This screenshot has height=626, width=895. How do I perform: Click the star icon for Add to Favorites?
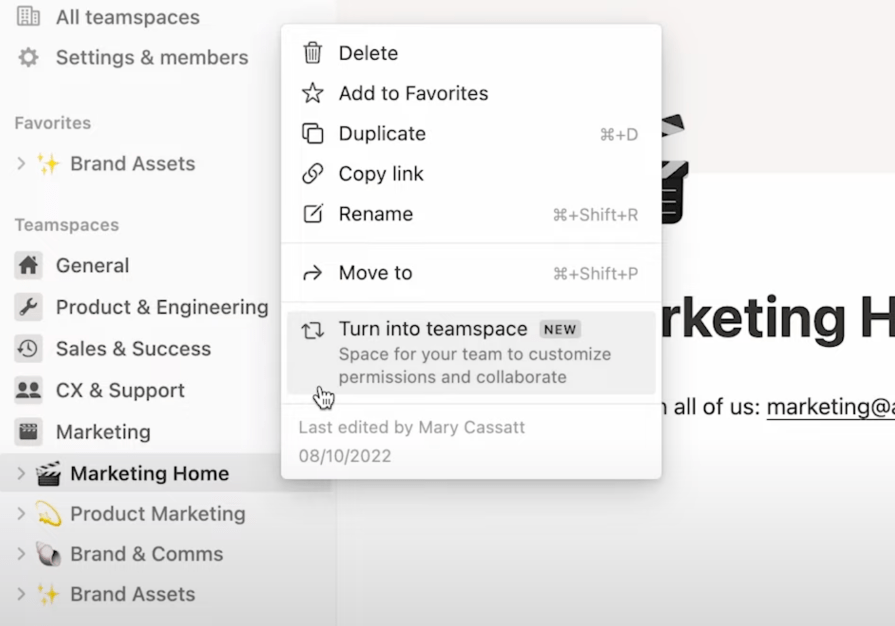click(313, 93)
